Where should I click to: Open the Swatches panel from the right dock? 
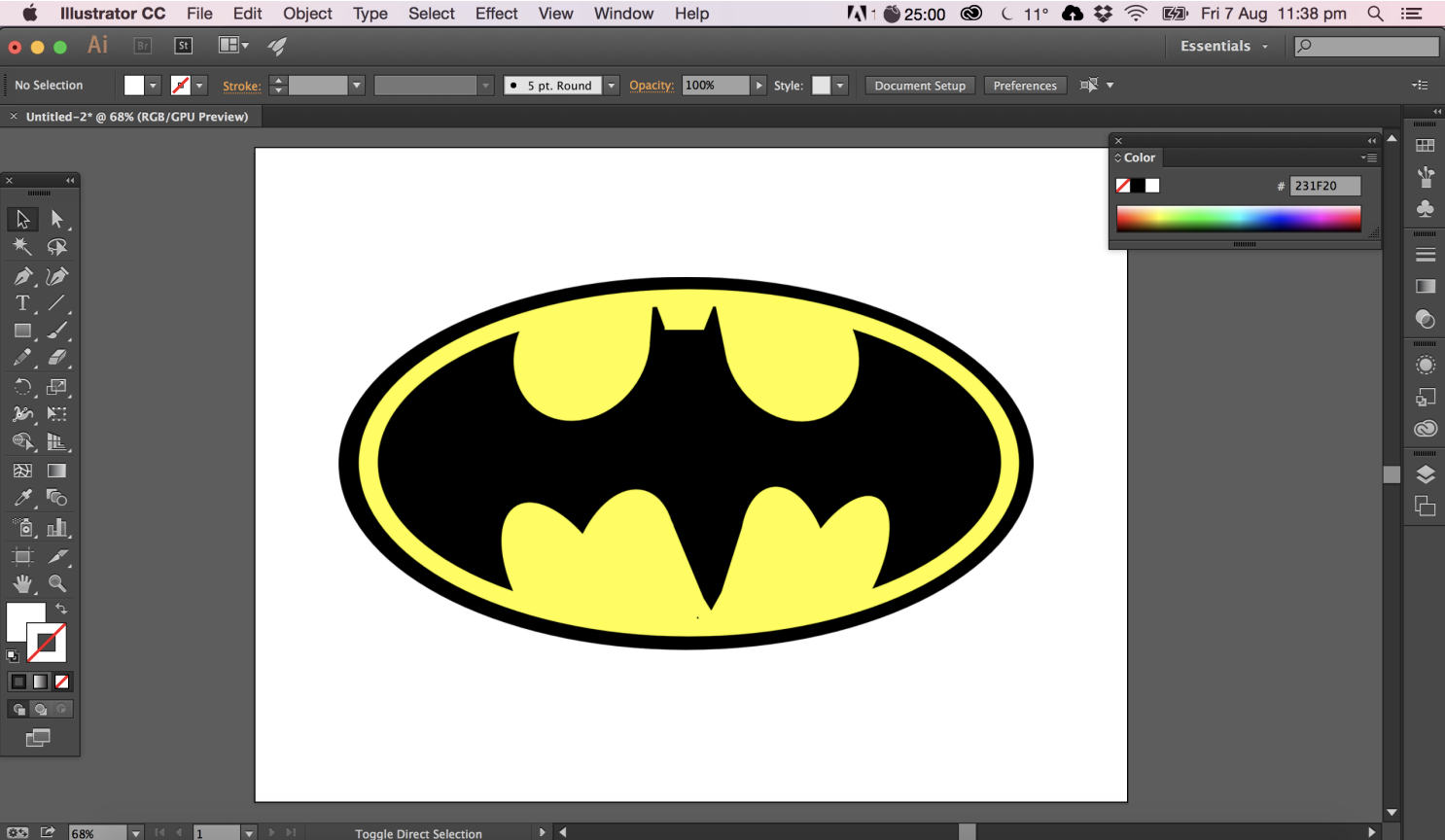pos(1424,144)
